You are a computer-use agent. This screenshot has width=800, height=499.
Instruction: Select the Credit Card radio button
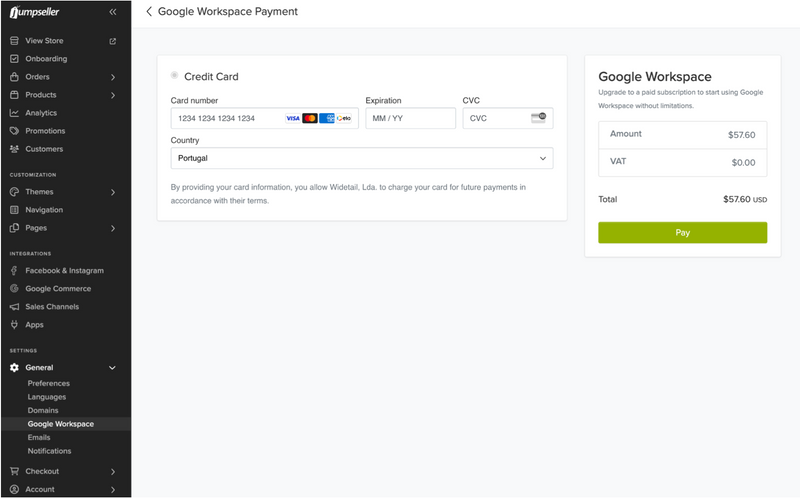click(175, 76)
